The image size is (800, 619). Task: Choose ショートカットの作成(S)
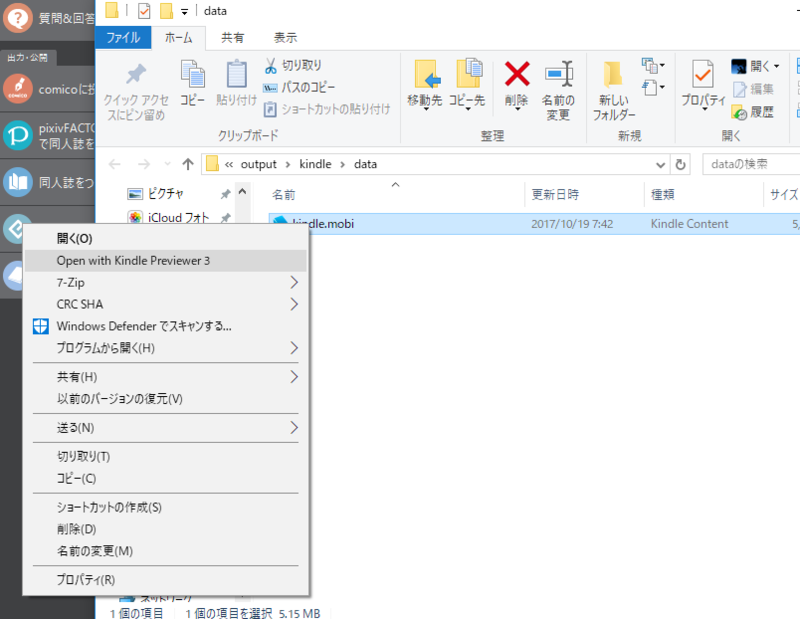(x=165, y=507)
